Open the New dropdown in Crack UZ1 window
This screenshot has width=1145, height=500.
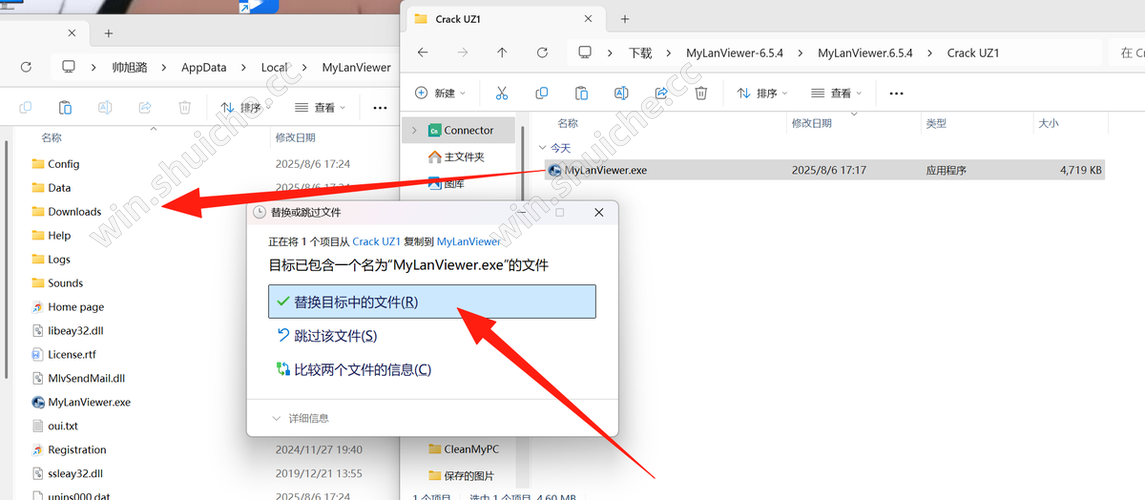[440, 93]
